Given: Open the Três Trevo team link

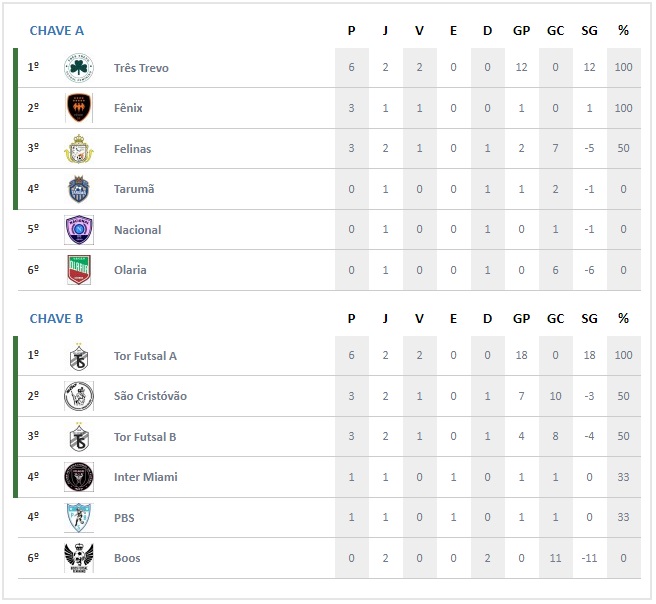Looking at the screenshot, I should pos(141,68).
